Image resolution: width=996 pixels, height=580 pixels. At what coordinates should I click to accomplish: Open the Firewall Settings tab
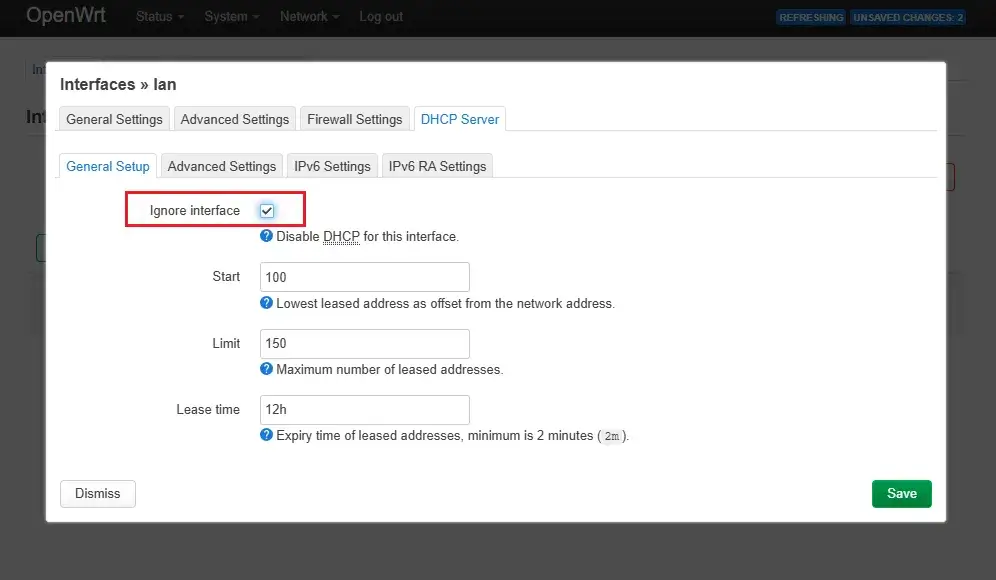354,119
